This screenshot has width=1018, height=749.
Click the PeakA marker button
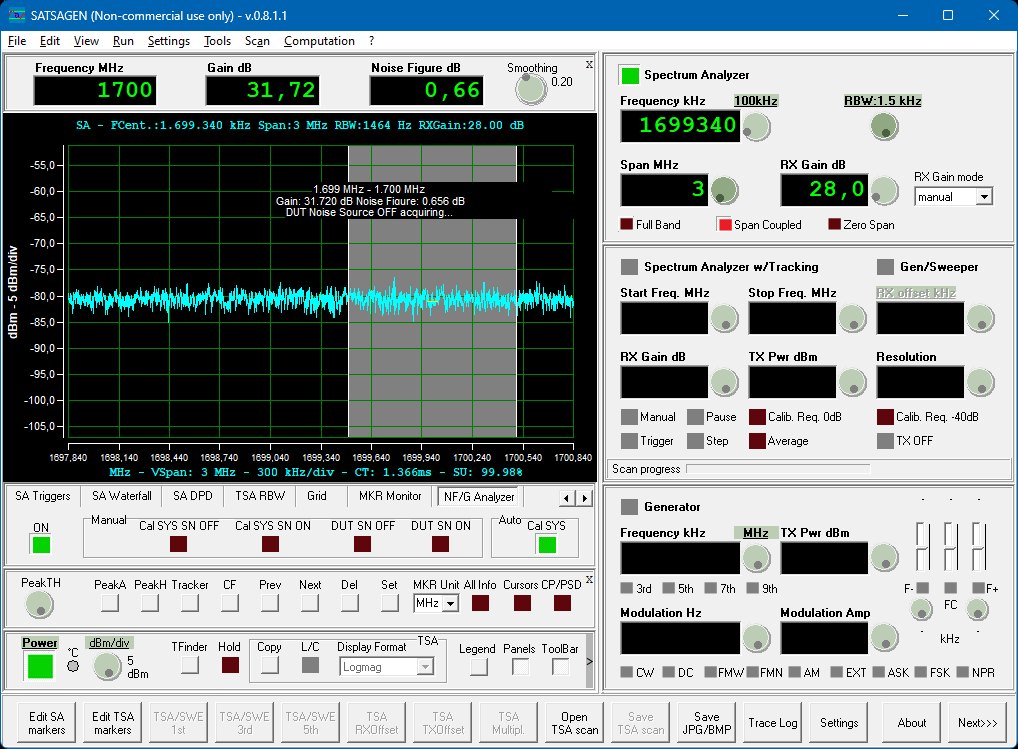110,603
